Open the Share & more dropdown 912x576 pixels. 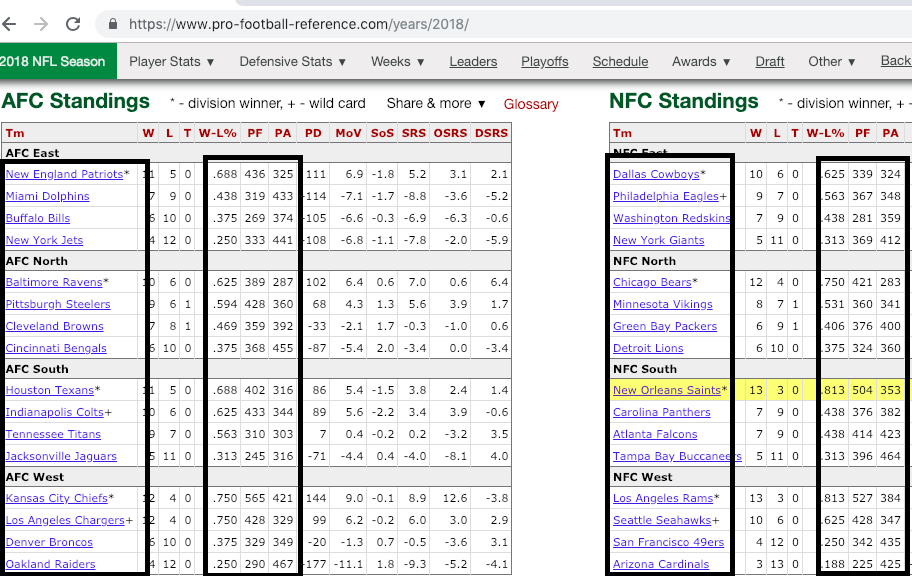coord(436,104)
